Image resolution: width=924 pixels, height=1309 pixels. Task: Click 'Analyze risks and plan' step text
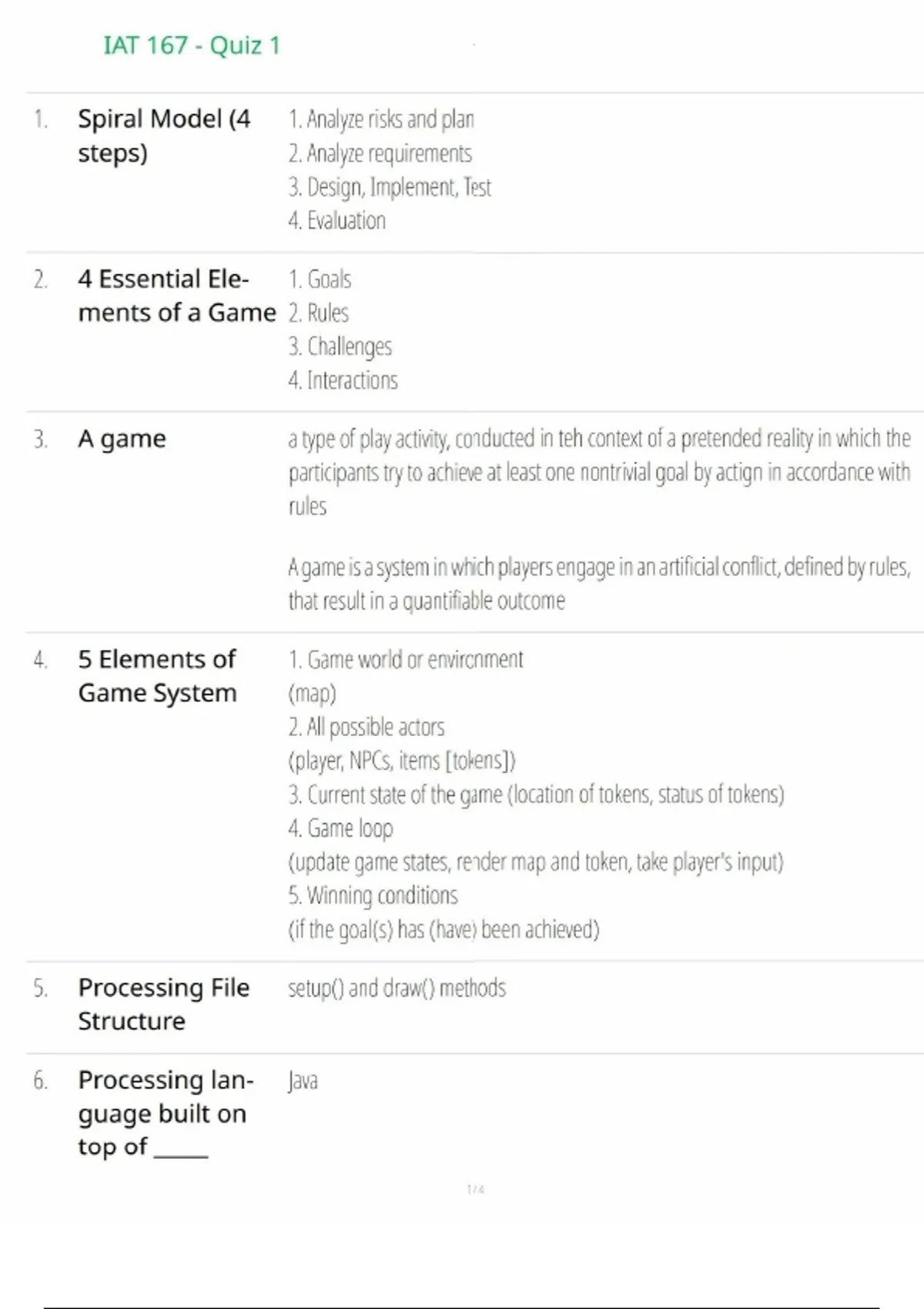pyautogui.click(x=382, y=119)
